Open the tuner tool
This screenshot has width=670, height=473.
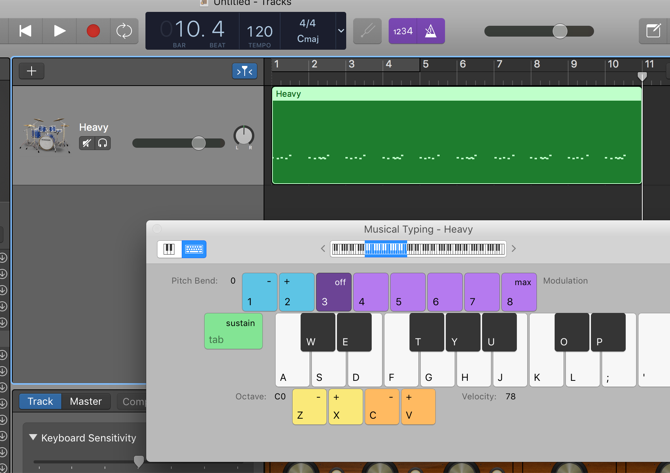367,31
